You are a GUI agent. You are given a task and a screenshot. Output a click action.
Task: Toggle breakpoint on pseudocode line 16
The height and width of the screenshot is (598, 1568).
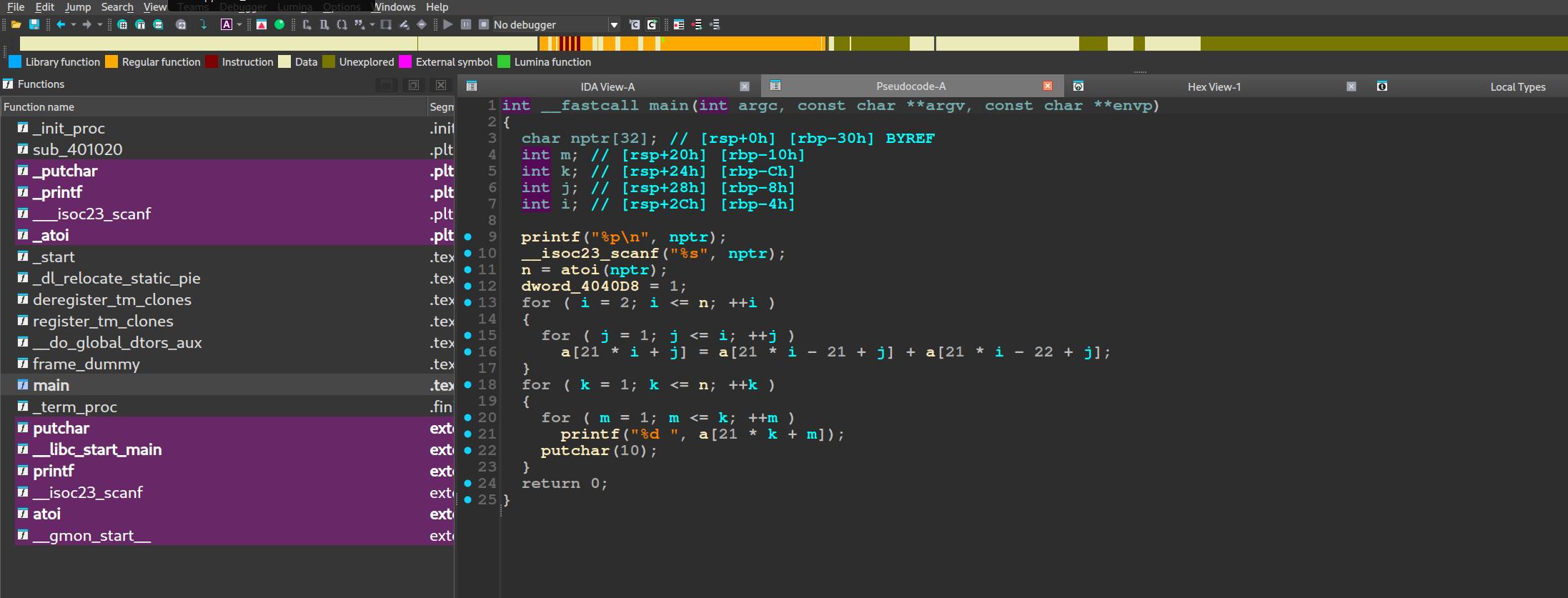pyautogui.click(x=467, y=352)
